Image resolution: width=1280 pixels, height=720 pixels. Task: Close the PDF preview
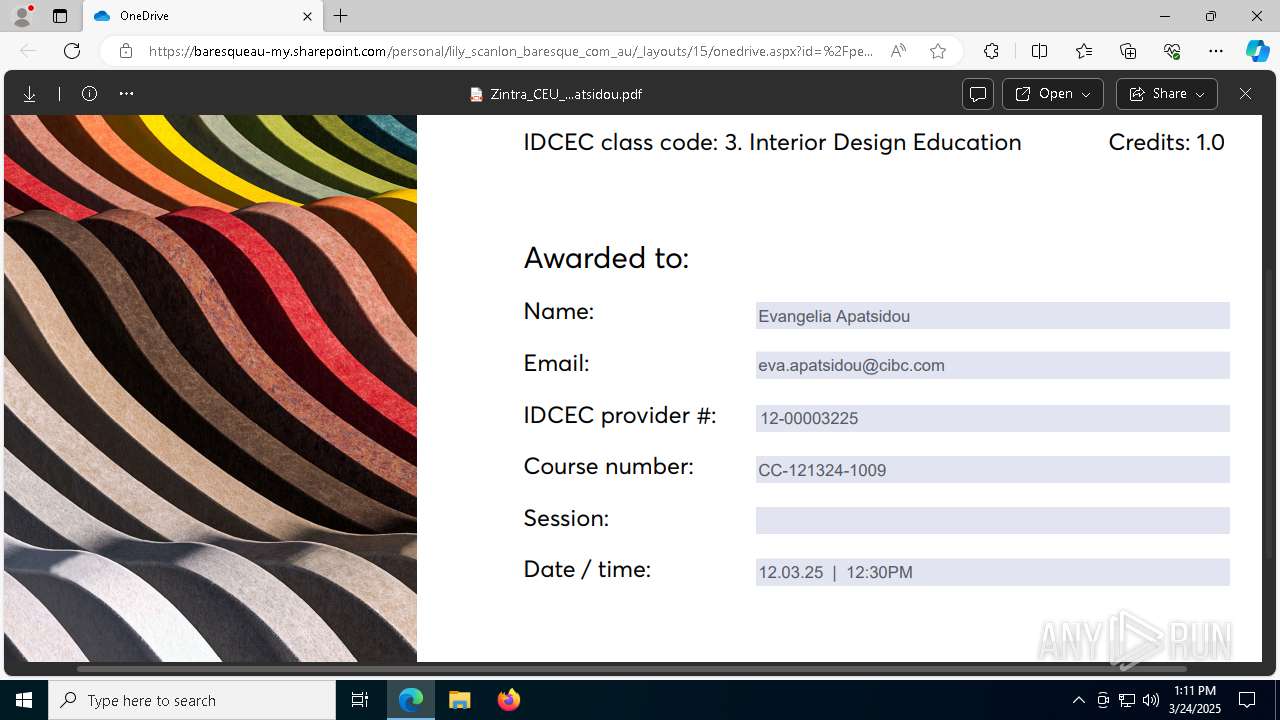[1245, 94]
